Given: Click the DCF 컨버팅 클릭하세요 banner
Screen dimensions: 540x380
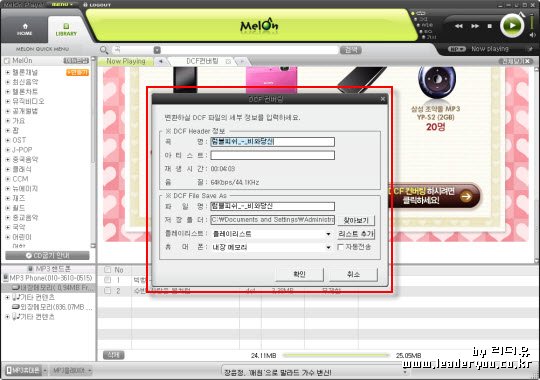Looking at the screenshot, I should tap(434, 196).
